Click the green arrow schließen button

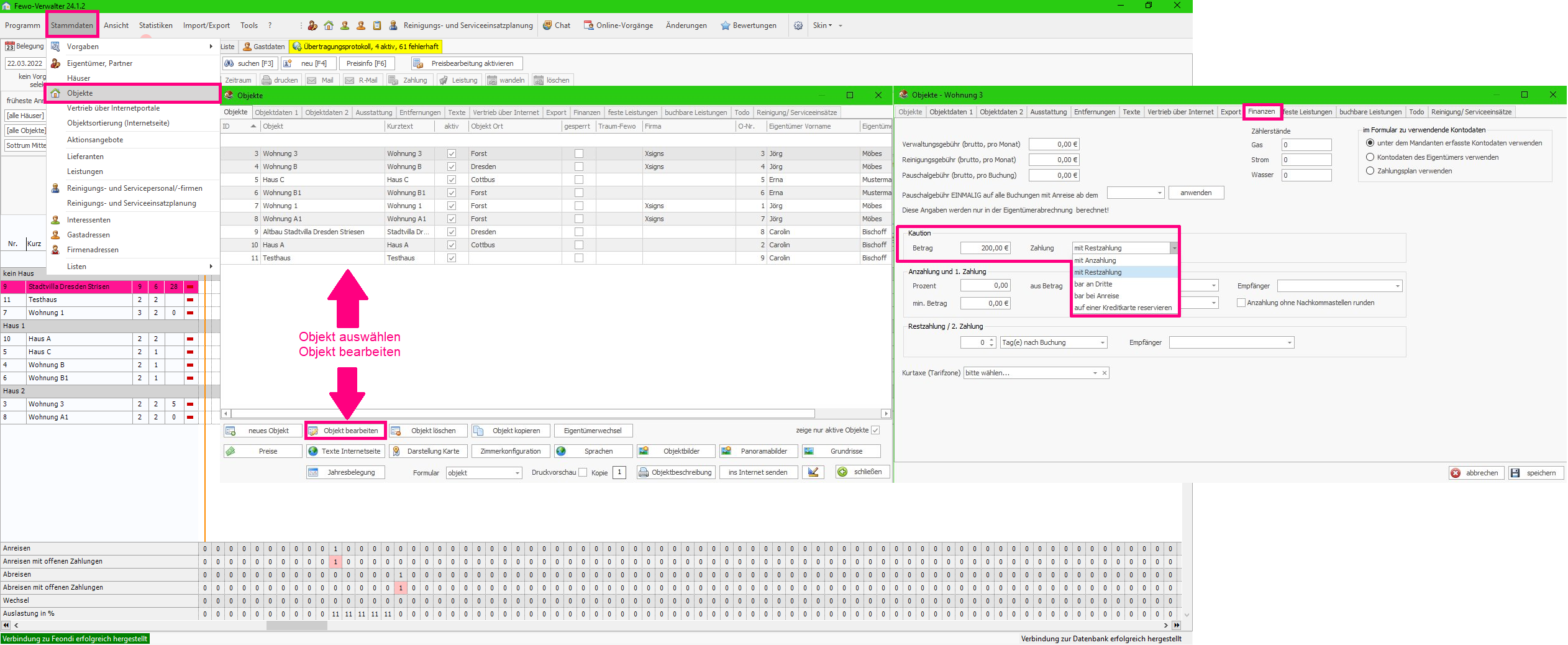click(x=862, y=472)
